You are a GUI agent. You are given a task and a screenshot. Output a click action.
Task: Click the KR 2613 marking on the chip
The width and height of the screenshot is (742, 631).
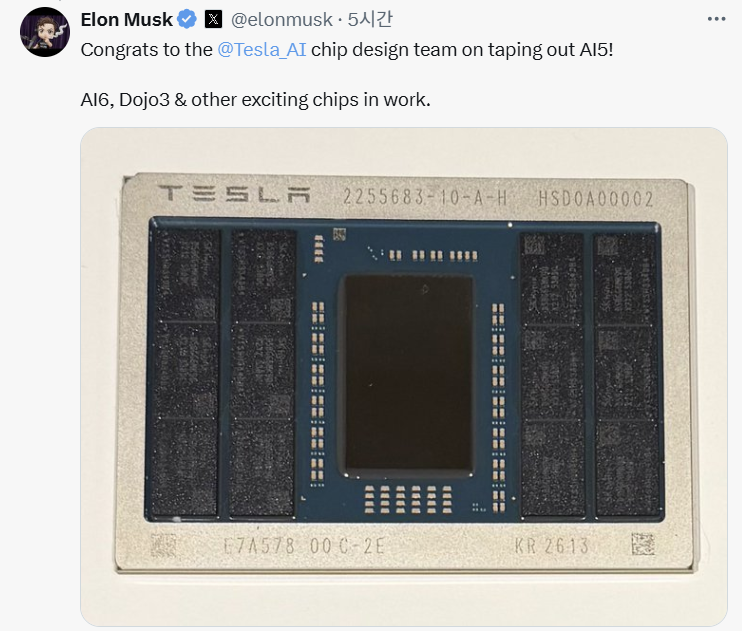coord(551,546)
